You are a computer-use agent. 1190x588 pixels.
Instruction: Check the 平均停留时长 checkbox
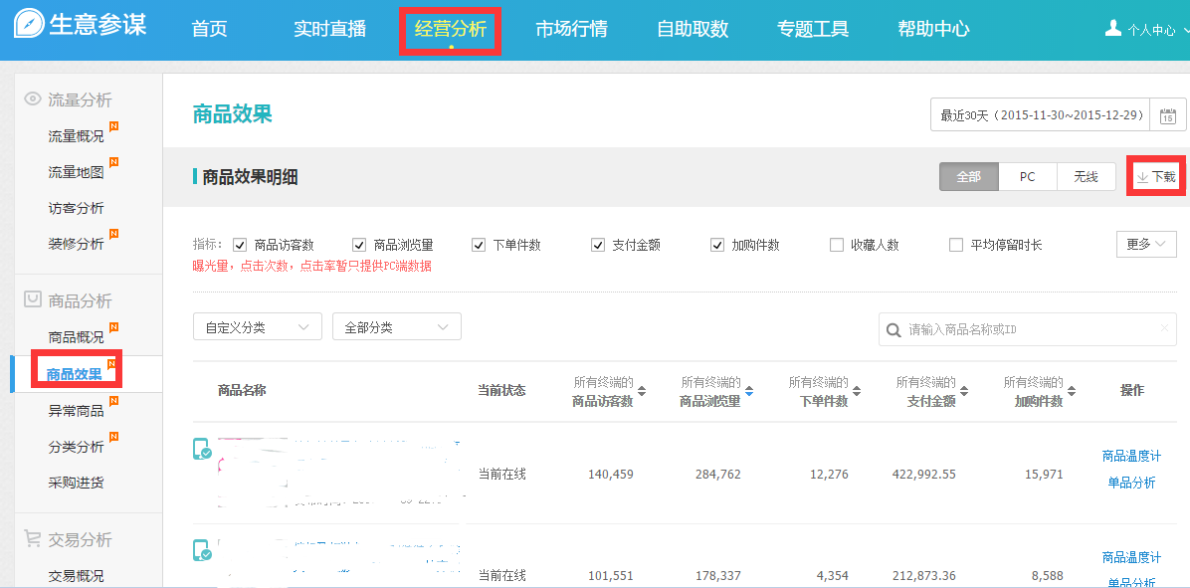(956, 245)
